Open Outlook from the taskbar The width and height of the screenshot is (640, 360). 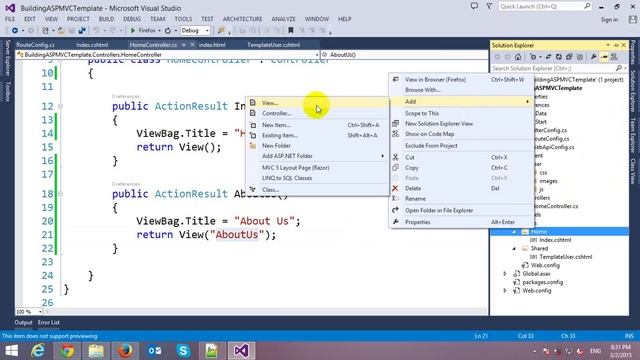tap(154, 351)
